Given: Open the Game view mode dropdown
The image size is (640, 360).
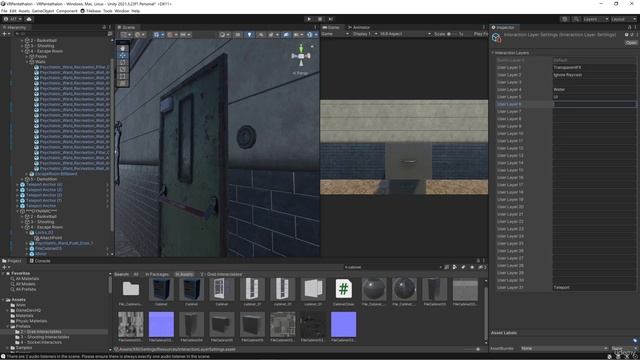Looking at the screenshot, I should pyautogui.click(x=336, y=34).
